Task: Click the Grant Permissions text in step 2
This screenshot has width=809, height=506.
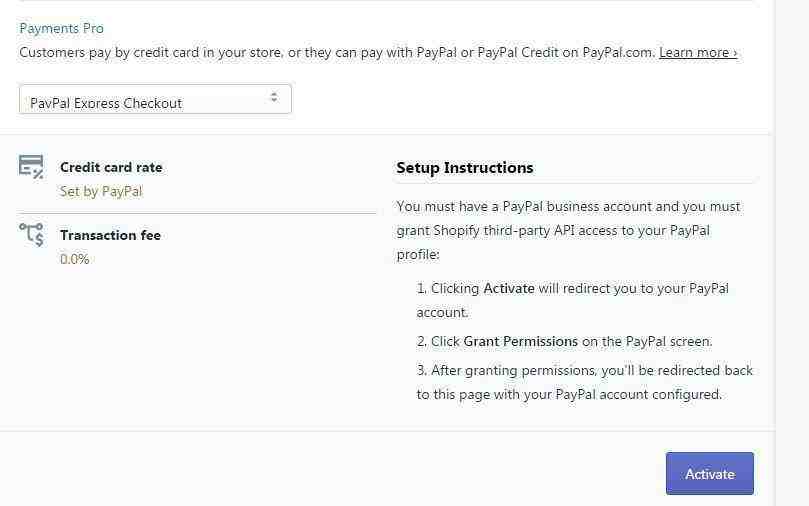Action: point(521,341)
